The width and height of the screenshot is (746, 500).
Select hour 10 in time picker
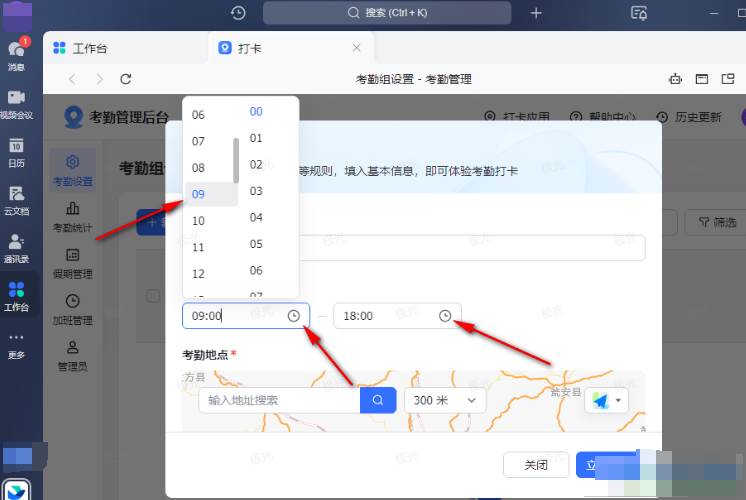198,221
